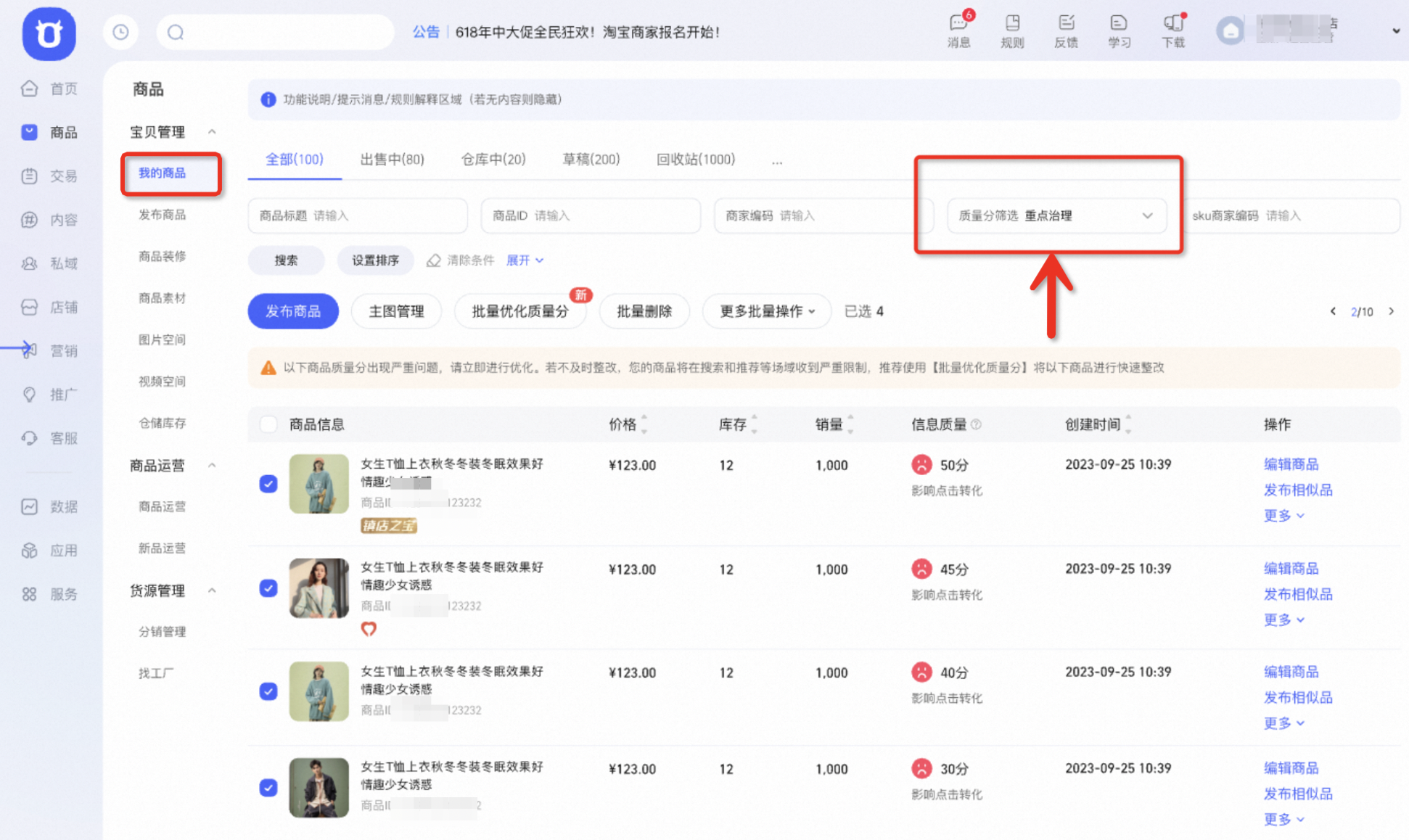Click 编辑商品 for 50分 product
Screen dimensions: 1409x840
[1291, 464]
